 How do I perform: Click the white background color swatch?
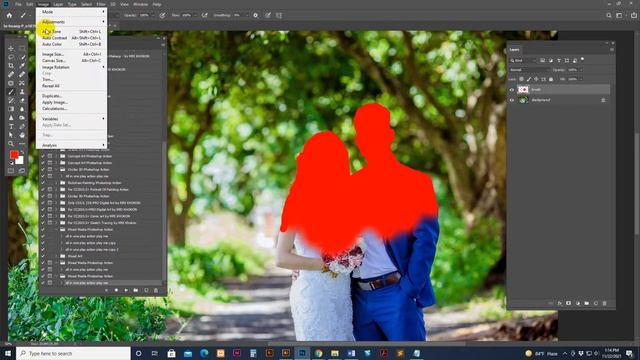pos(20,160)
